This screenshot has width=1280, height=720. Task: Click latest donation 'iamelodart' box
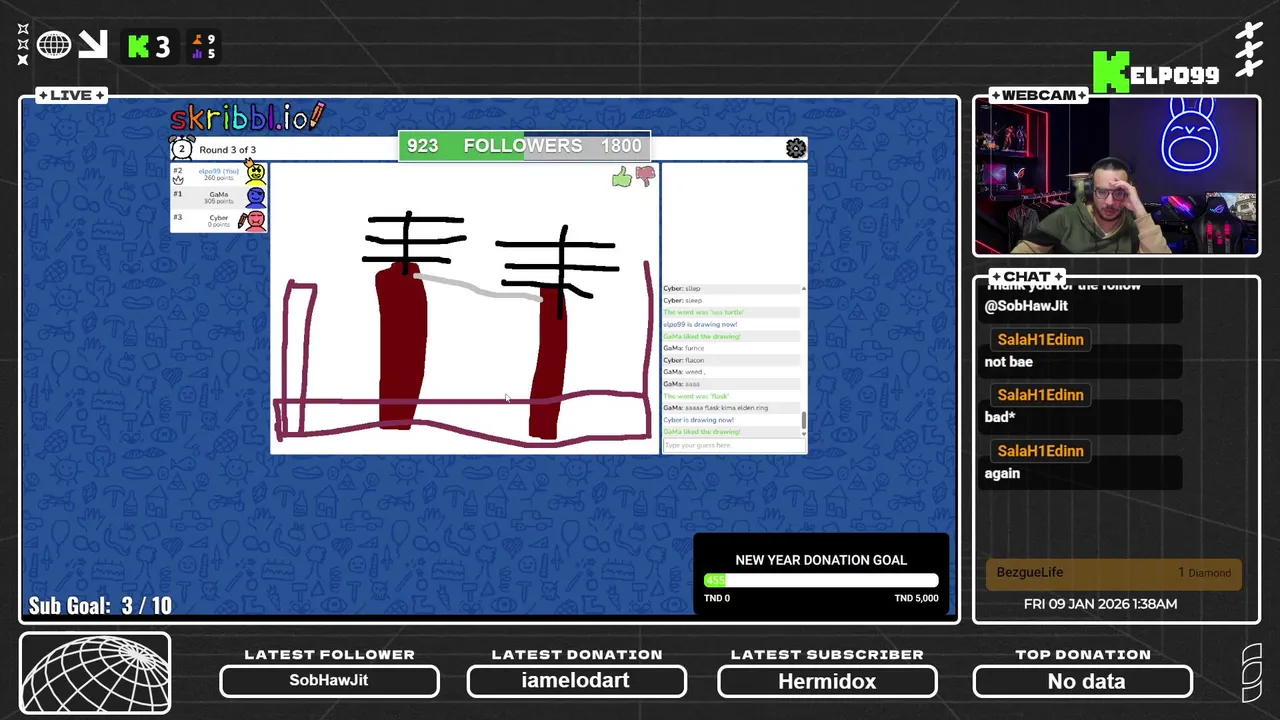tap(576, 681)
